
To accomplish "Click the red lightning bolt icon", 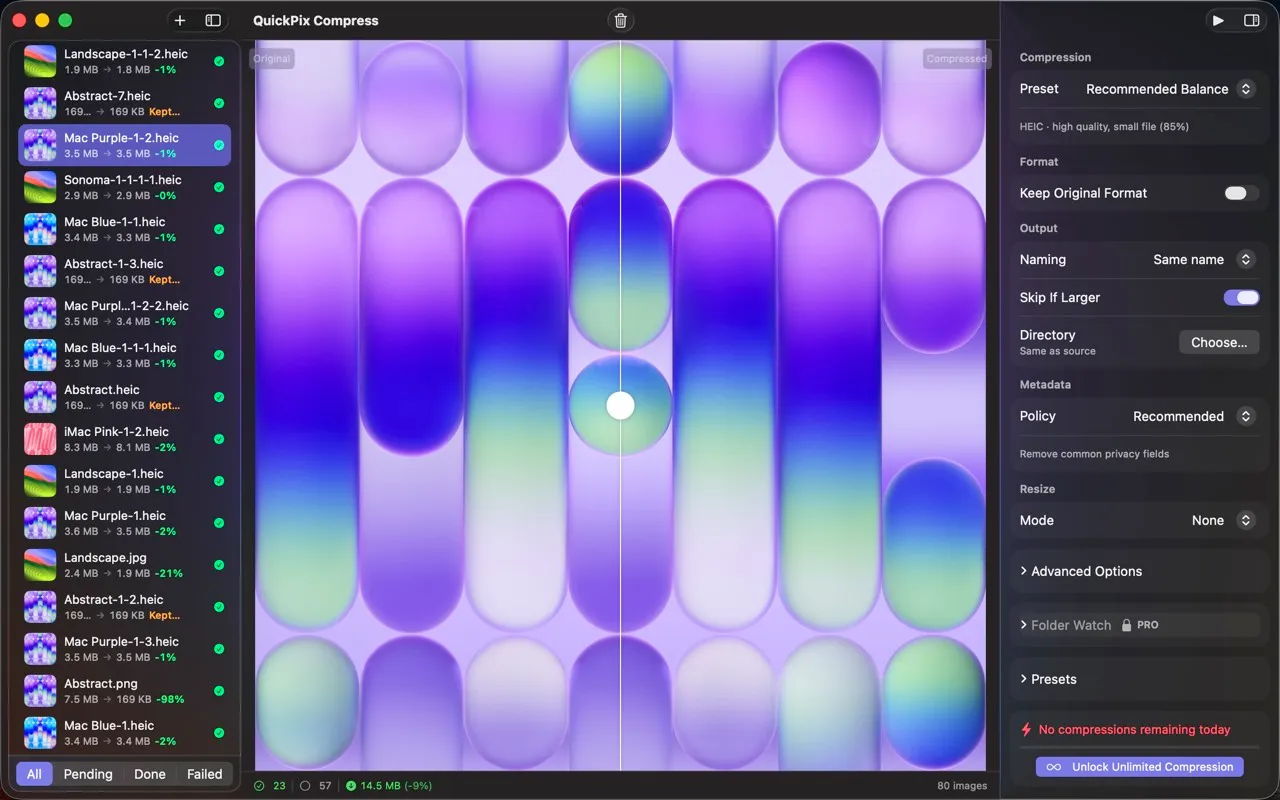I will [1026, 729].
